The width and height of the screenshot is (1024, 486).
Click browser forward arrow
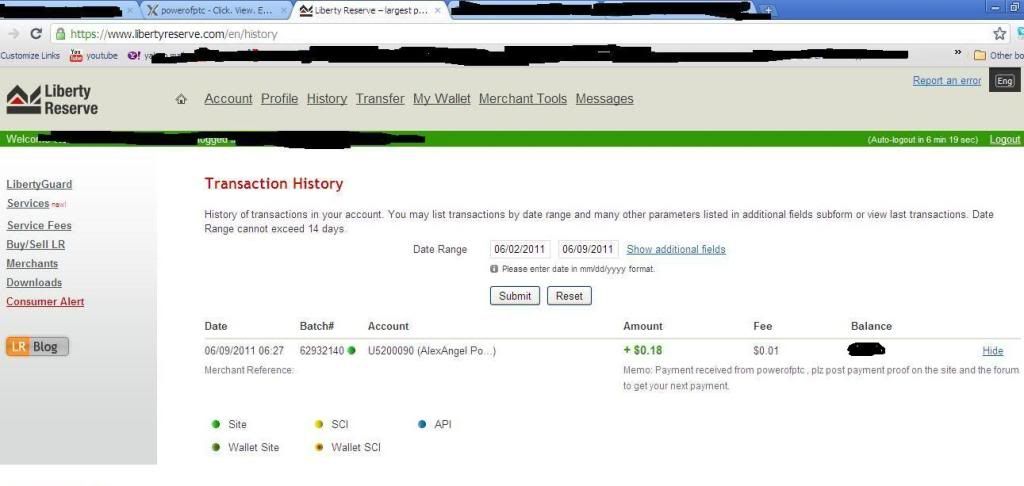pos(14,34)
